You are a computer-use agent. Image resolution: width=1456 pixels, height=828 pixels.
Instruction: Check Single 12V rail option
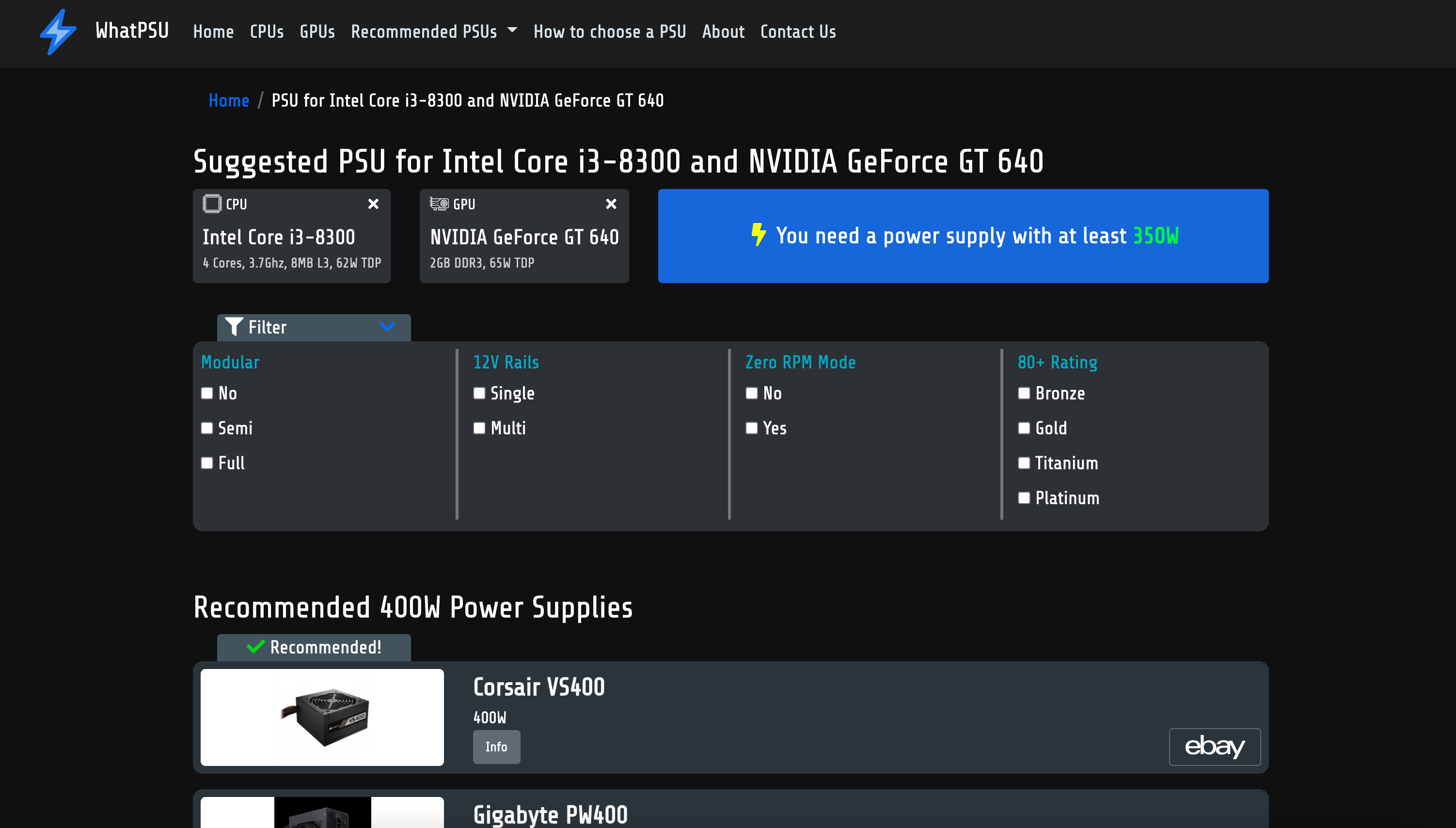479,393
